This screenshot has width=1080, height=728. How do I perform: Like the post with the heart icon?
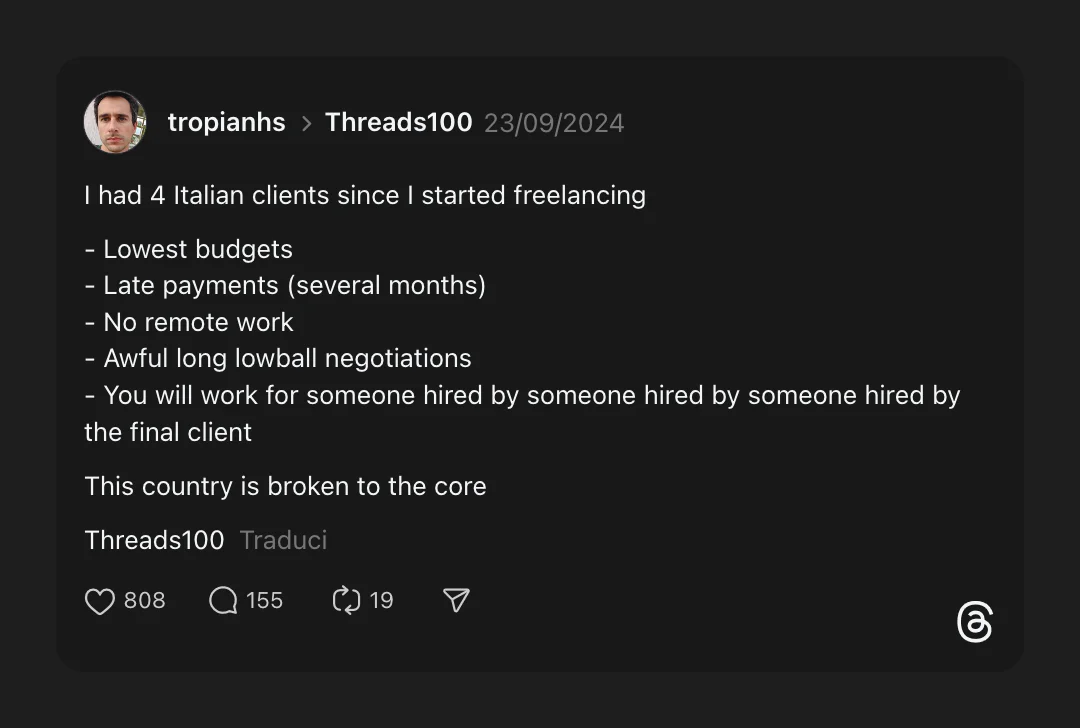pyautogui.click(x=100, y=601)
